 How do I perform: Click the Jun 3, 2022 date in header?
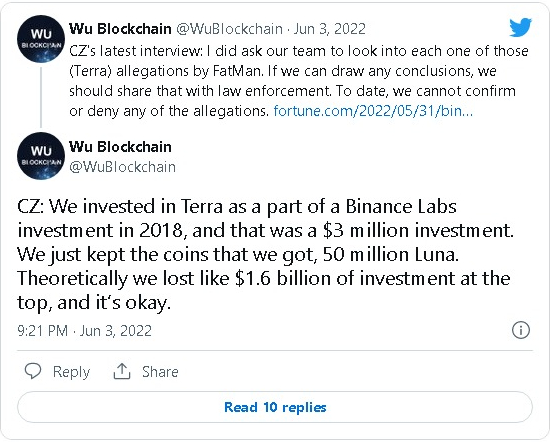pyautogui.click(x=329, y=29)
